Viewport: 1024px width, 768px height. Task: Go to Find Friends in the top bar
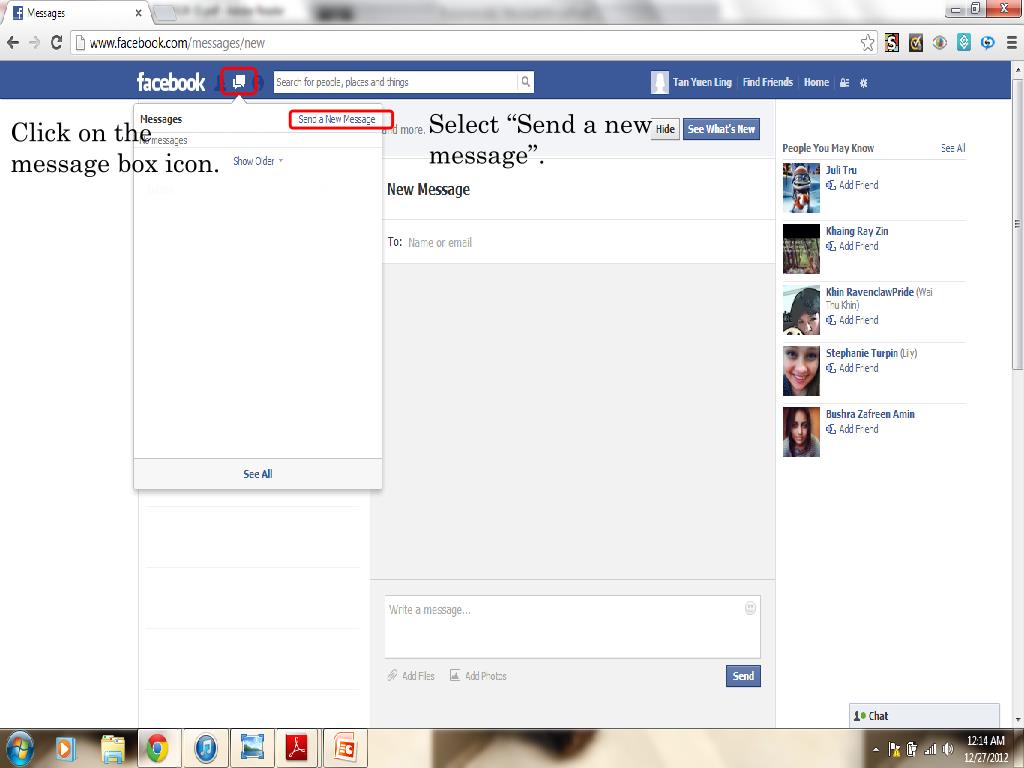(x=767, y=82)
